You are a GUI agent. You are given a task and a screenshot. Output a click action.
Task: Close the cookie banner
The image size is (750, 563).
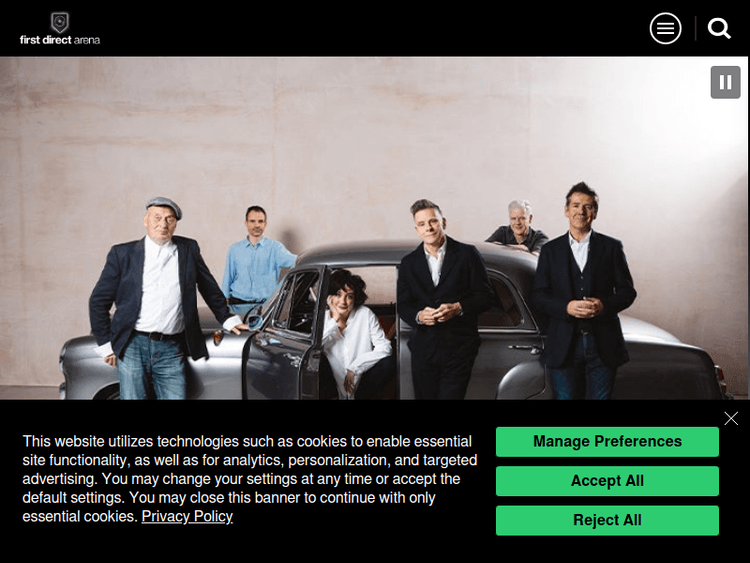[730, 419]
